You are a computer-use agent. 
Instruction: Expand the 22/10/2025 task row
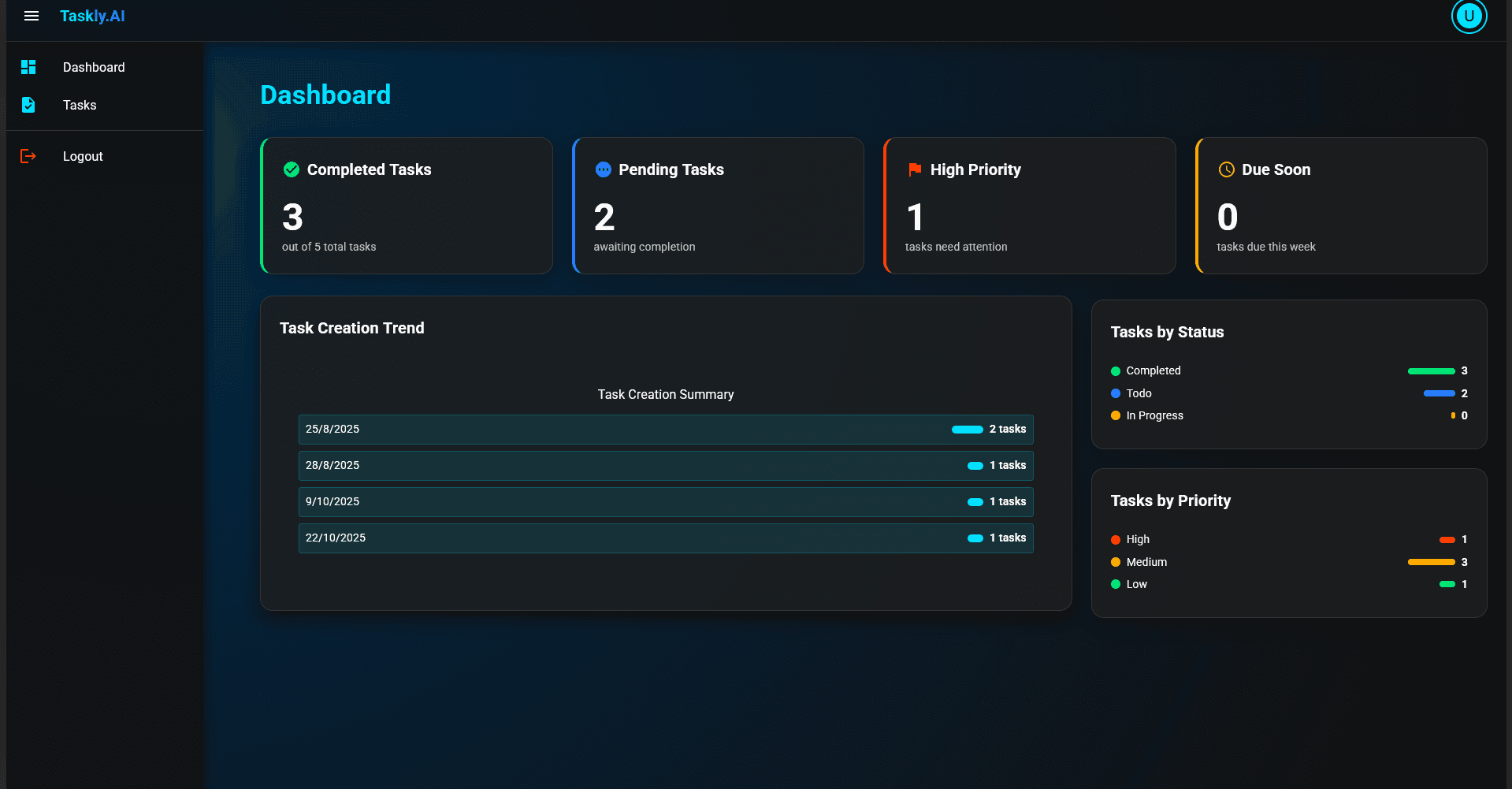(x=666, y=538)
